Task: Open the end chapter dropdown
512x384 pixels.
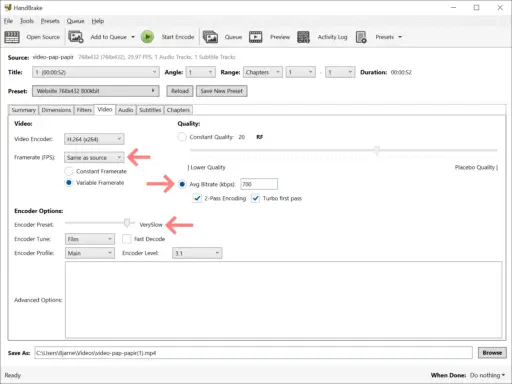Action: click(x=340, y=72)
